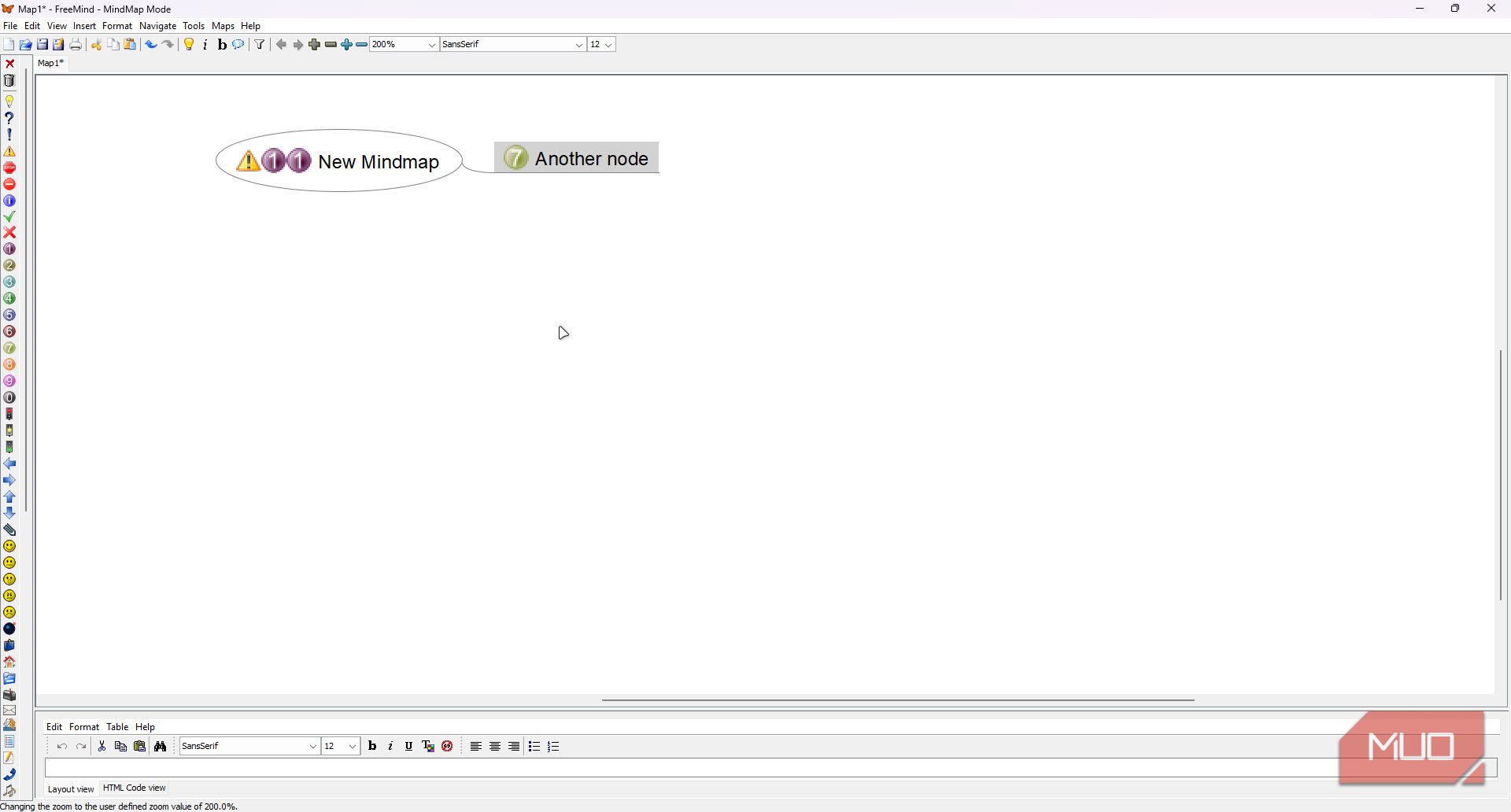Open the File menu
Viewport: 1511px width, 812px height.
point(10,26)
